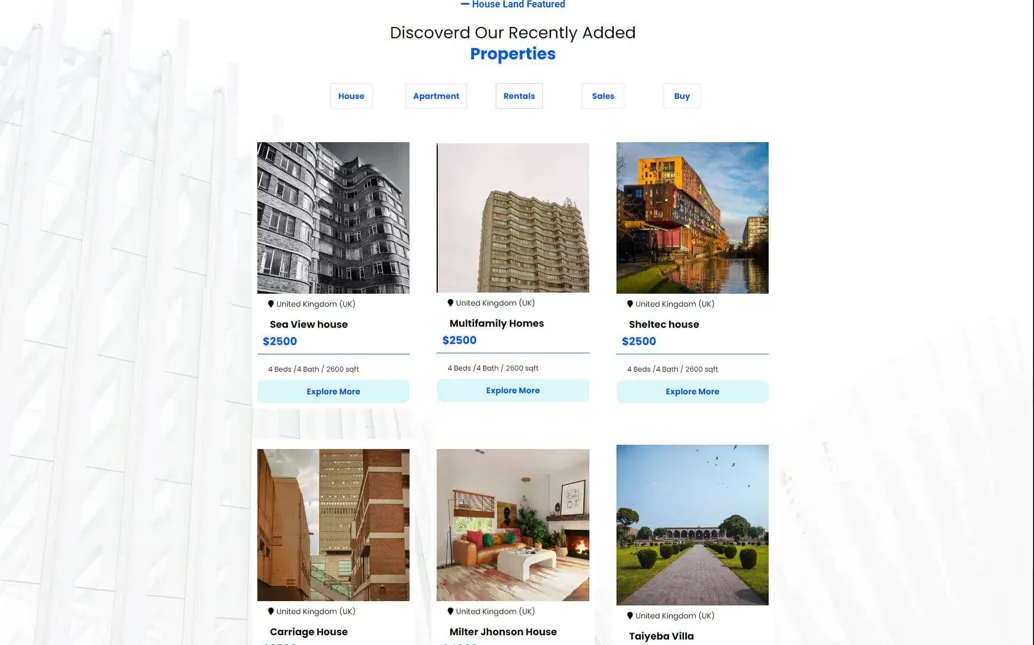Open the Sea View house photo
The width and height of the screenshot is (1034, 645).
[x=333, y=218]
